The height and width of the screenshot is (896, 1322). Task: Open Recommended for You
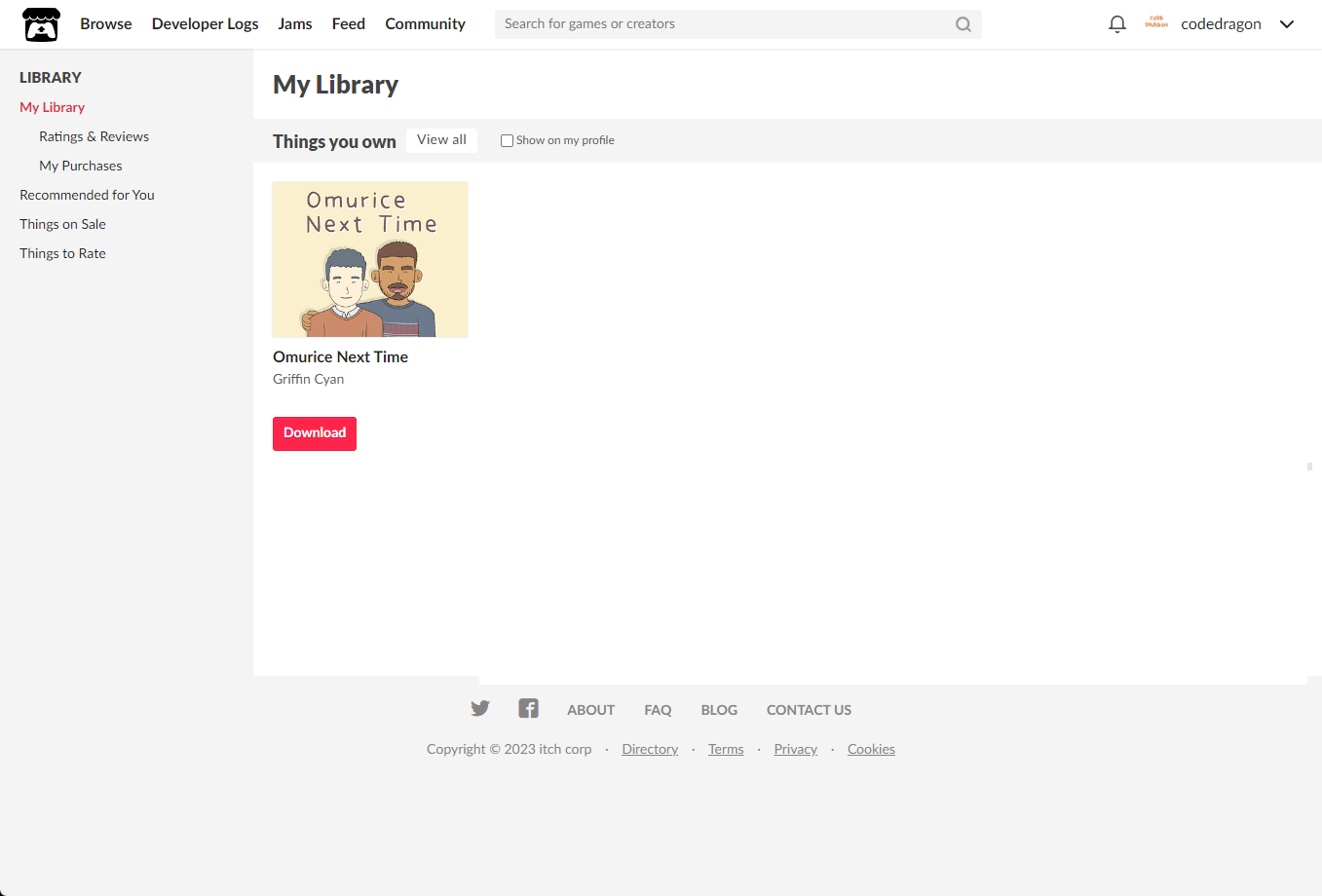click(x=88, y=195)
